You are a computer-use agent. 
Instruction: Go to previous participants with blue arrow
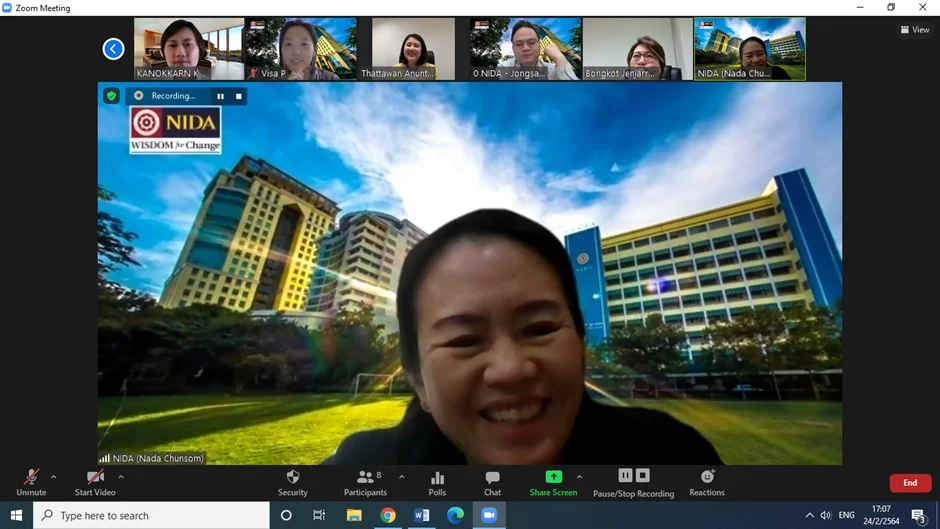coord(113,49)
